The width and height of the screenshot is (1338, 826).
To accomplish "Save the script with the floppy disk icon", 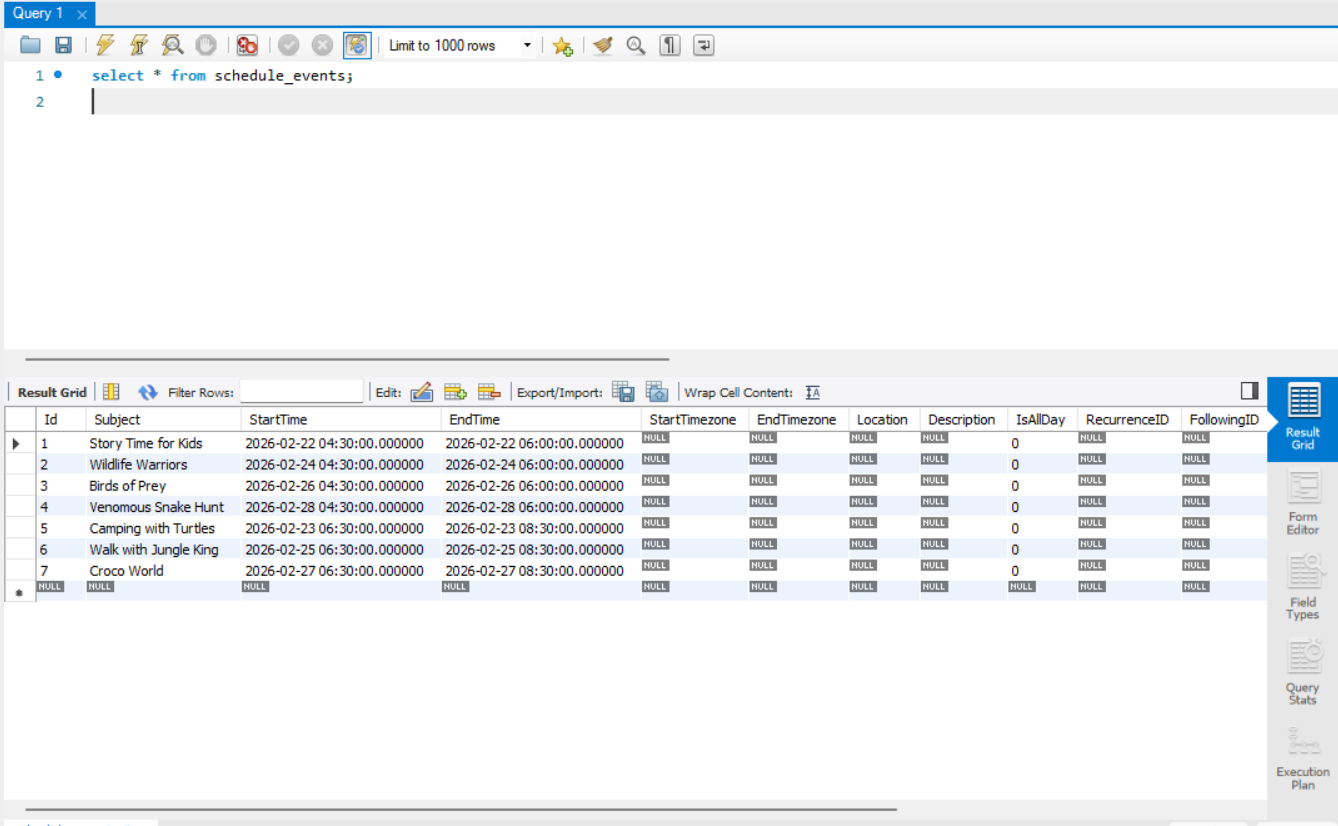I will coord(63,45).
